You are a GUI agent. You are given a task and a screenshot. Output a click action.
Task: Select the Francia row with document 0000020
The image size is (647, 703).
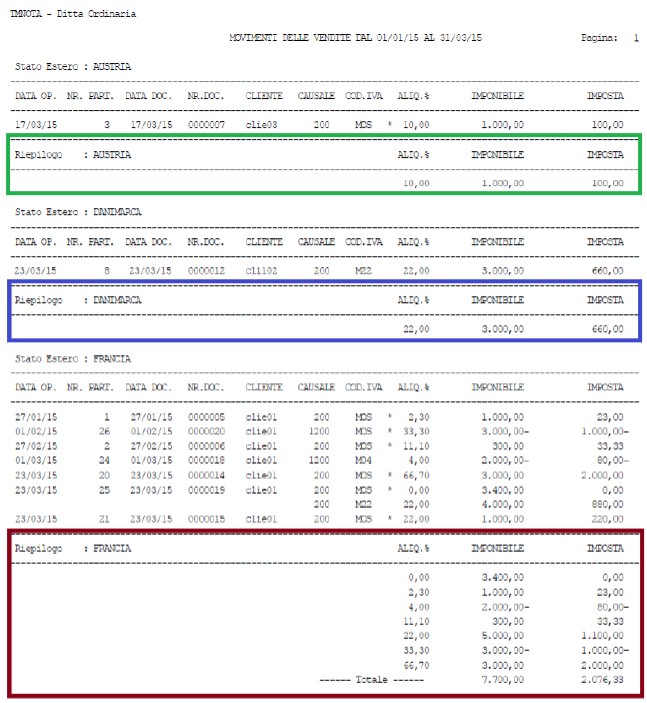(x=321, y=431)
